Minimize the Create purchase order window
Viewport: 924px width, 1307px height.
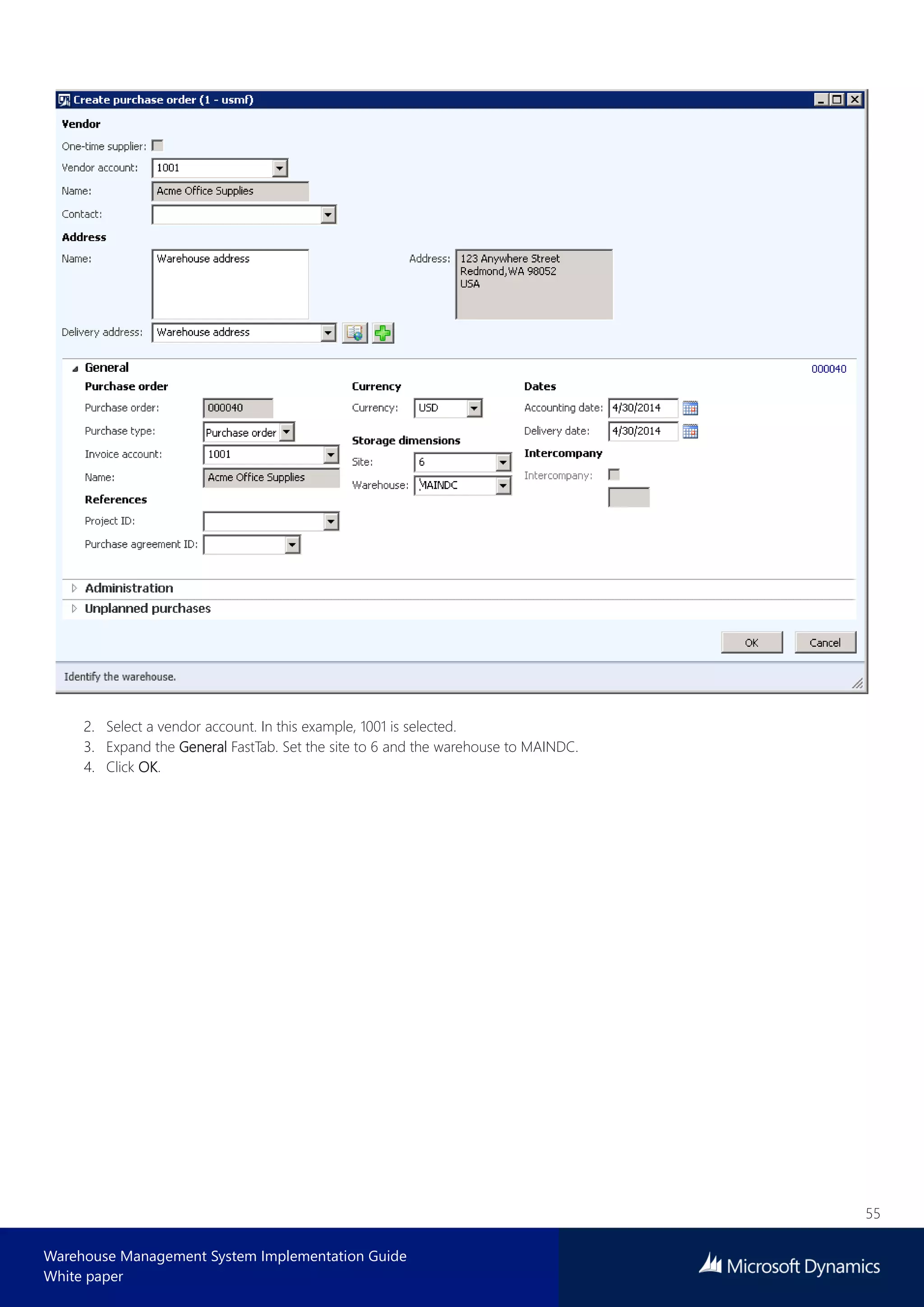(x=820, y=100)
